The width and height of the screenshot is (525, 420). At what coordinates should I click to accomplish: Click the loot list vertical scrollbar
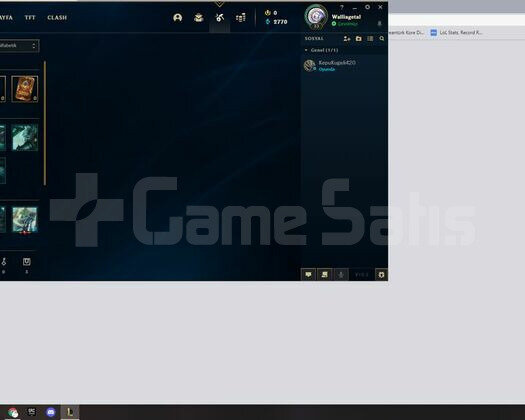click(x=45, y=123)
